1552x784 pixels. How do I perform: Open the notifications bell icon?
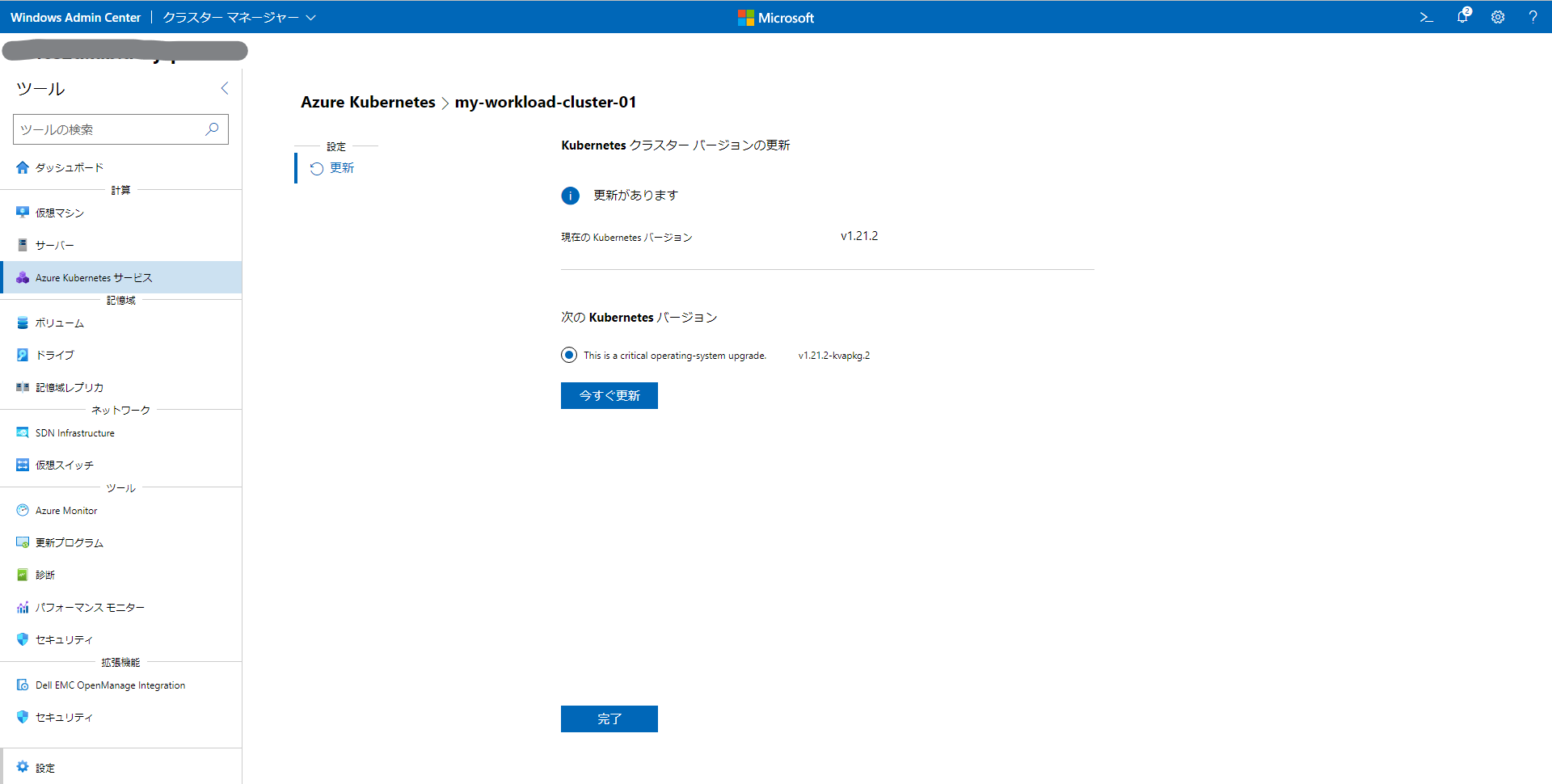(1463, 16)
